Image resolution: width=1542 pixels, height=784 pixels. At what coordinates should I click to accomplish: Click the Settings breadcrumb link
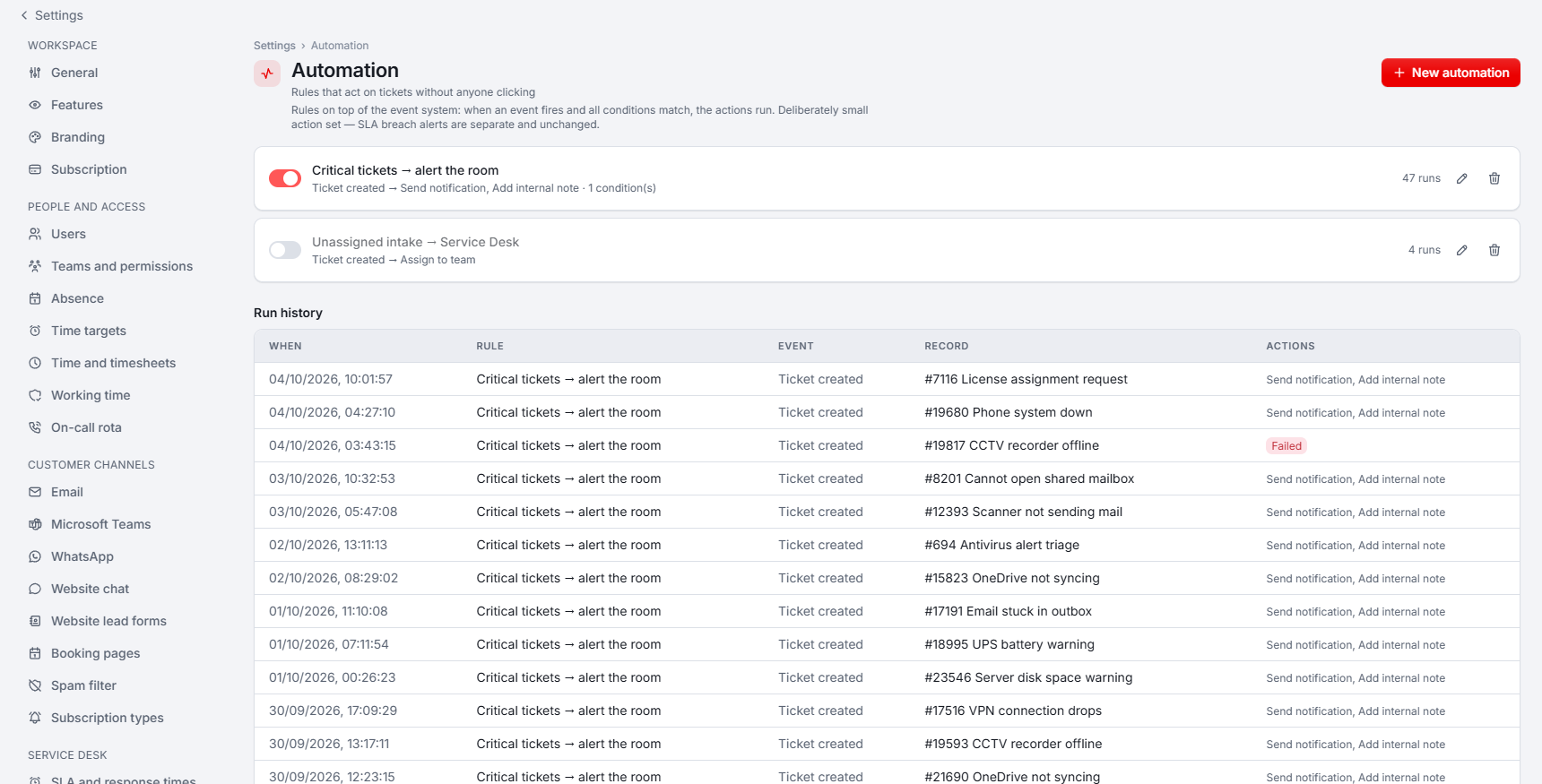274,46
